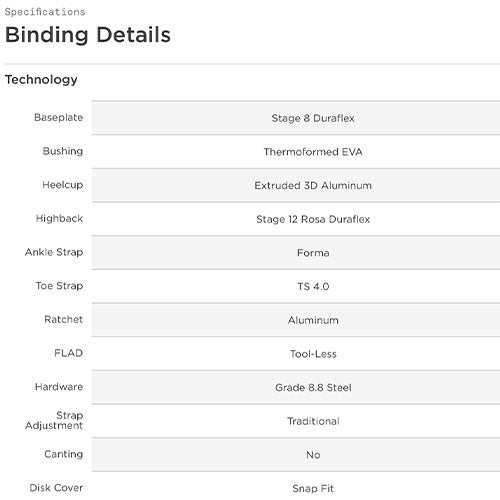This screenshot has width=500, height=500.
Task: Click the Stage 8 Duraflex value
Action: pos(313,118)
